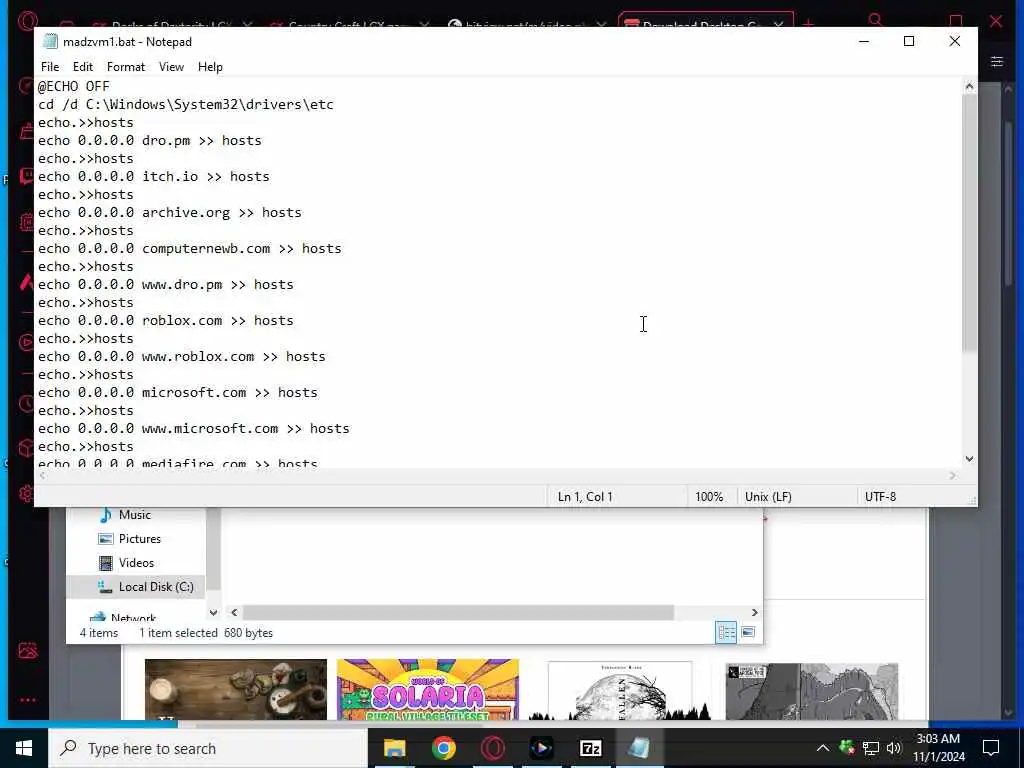Open Opera GX Easy Setup sliders icon

[x=997, y=62]
